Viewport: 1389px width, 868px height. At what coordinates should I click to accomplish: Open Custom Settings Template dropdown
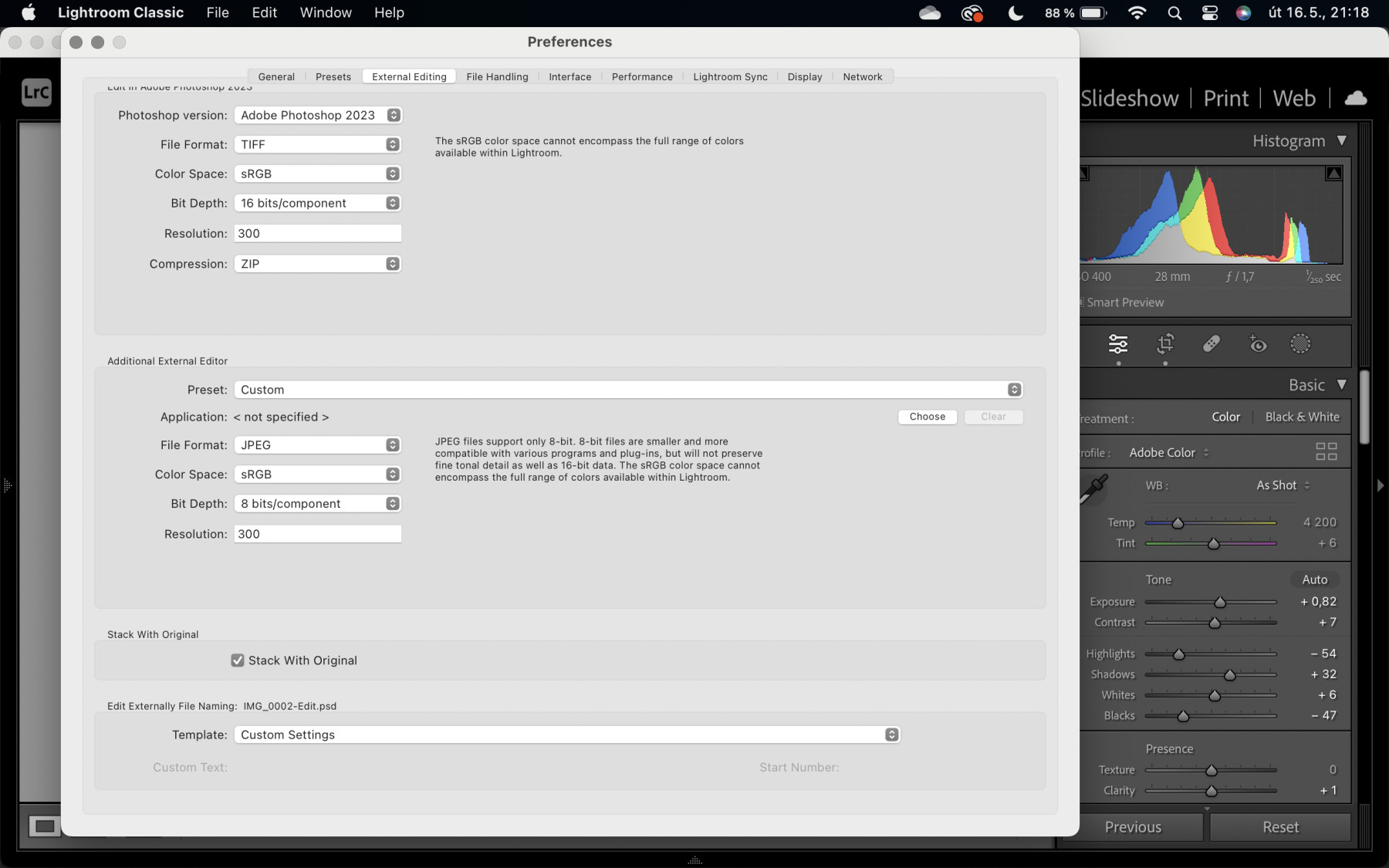pyautogui.click(x=567, y=735)
